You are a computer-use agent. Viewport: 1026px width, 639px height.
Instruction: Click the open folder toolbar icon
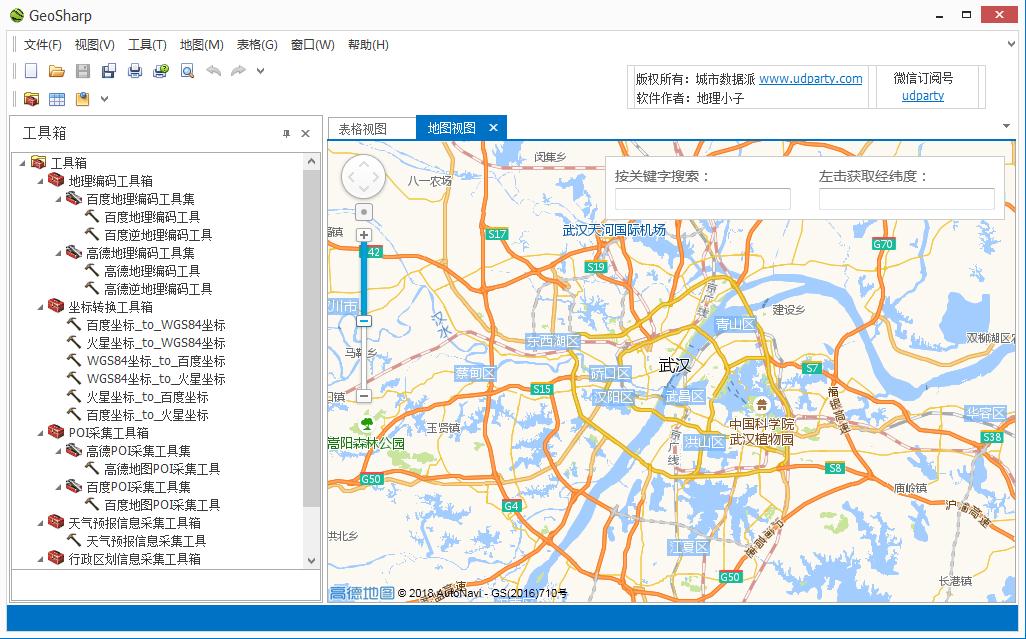(x=57, y=71)
